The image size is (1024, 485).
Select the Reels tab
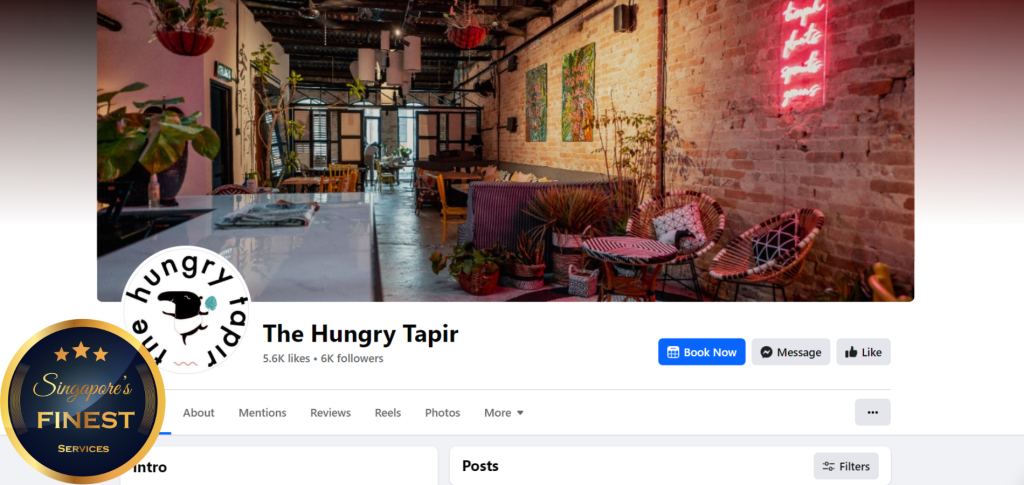388,413
